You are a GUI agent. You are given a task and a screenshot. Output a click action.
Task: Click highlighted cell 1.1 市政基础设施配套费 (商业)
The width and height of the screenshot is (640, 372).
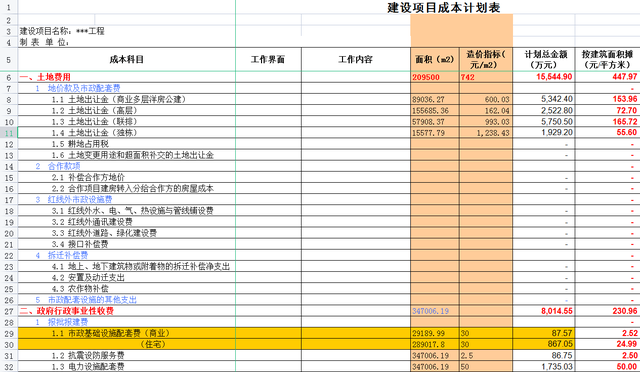[x=127, y=333]
